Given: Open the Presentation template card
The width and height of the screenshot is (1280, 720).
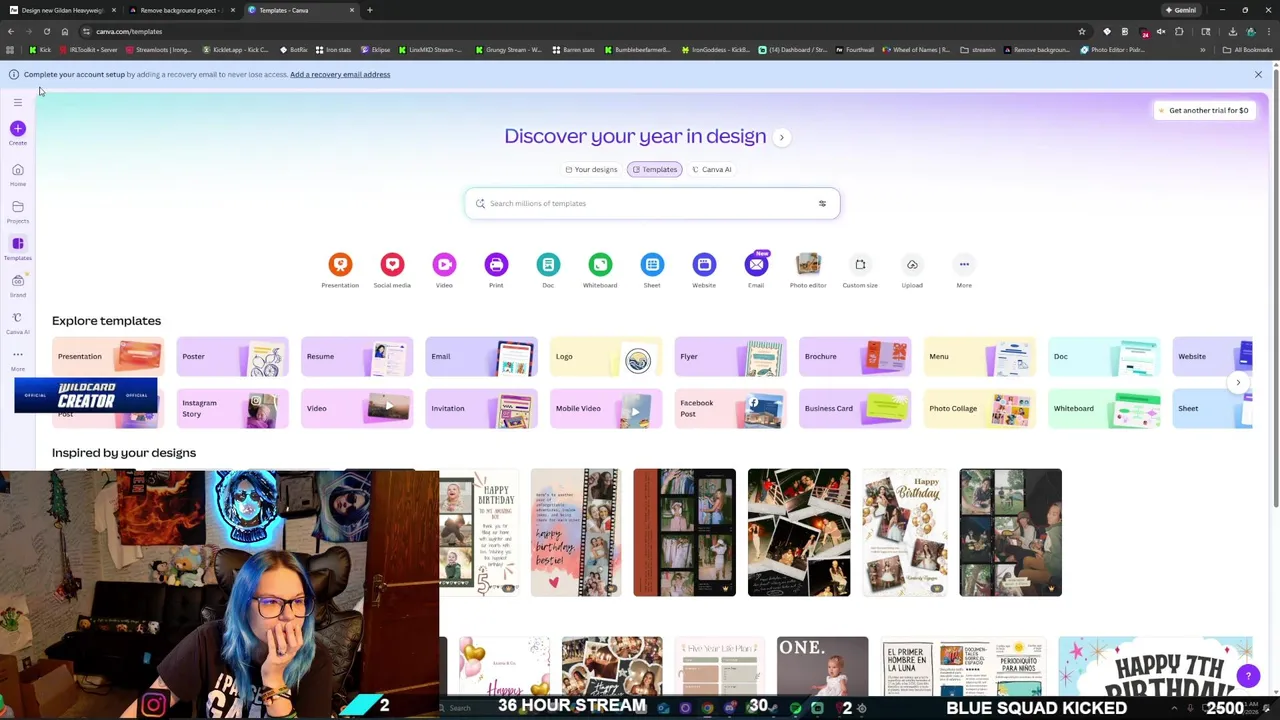Looking at the screenshot, I should tap(108, 356).
